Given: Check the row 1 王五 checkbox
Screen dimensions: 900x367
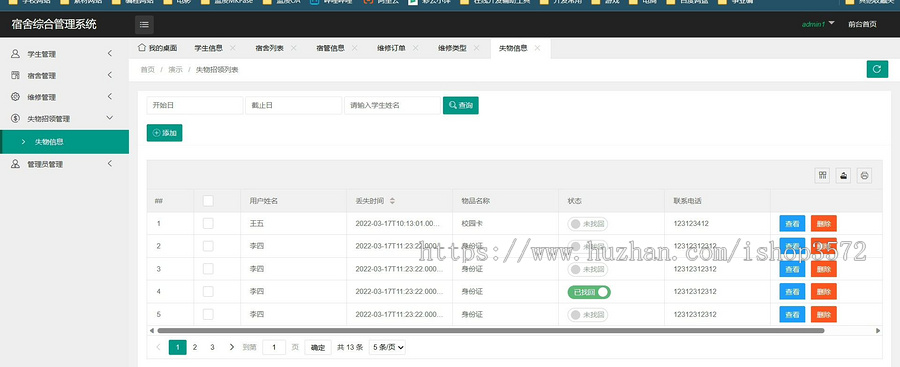Looking at the screenshot, I should 208,223.
